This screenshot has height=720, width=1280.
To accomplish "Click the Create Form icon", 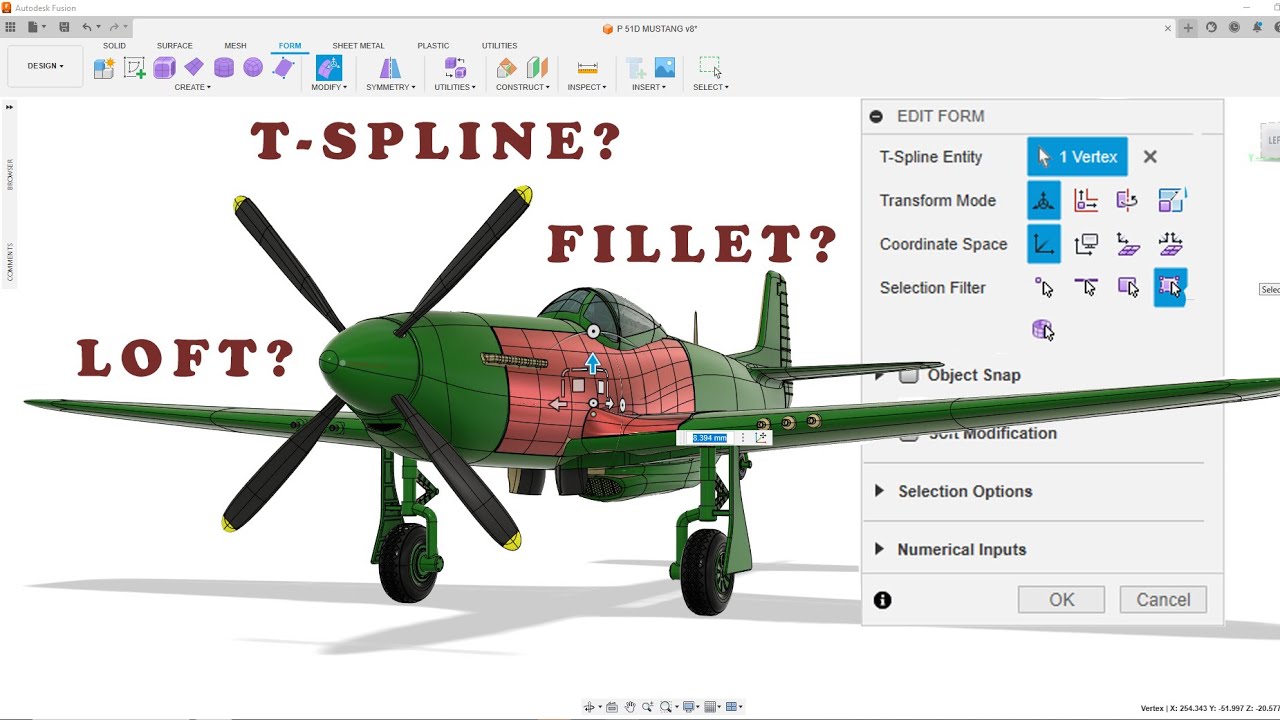I will (x=104, y=67).
